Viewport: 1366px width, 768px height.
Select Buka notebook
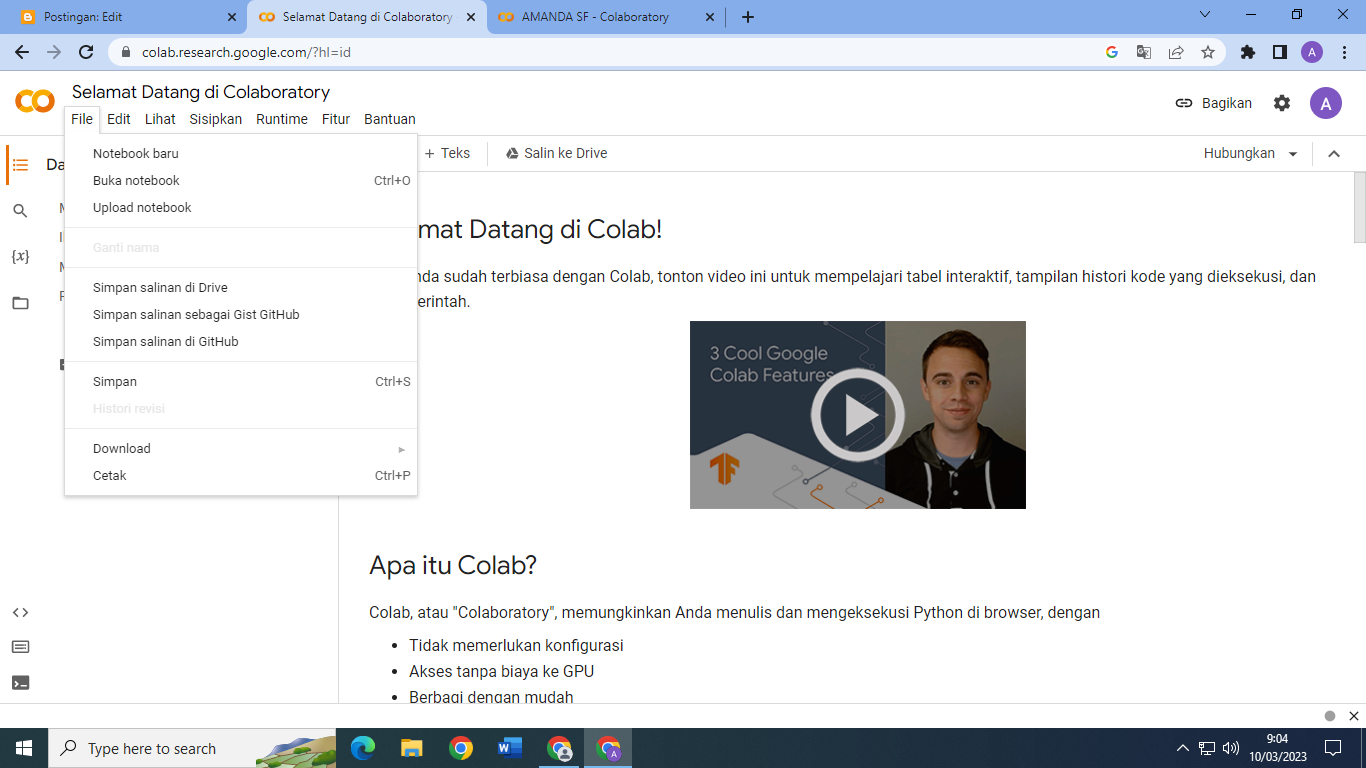(x=241, y=181)
